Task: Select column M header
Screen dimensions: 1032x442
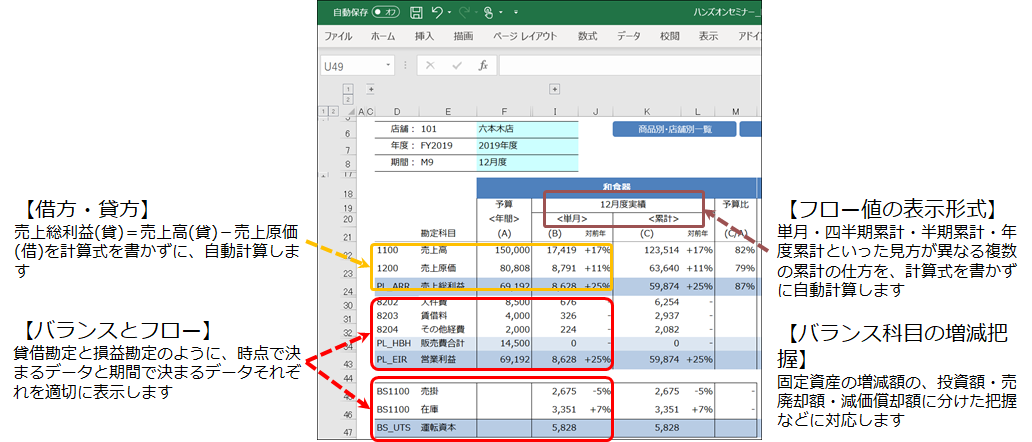Action: (x=735, y=112)
